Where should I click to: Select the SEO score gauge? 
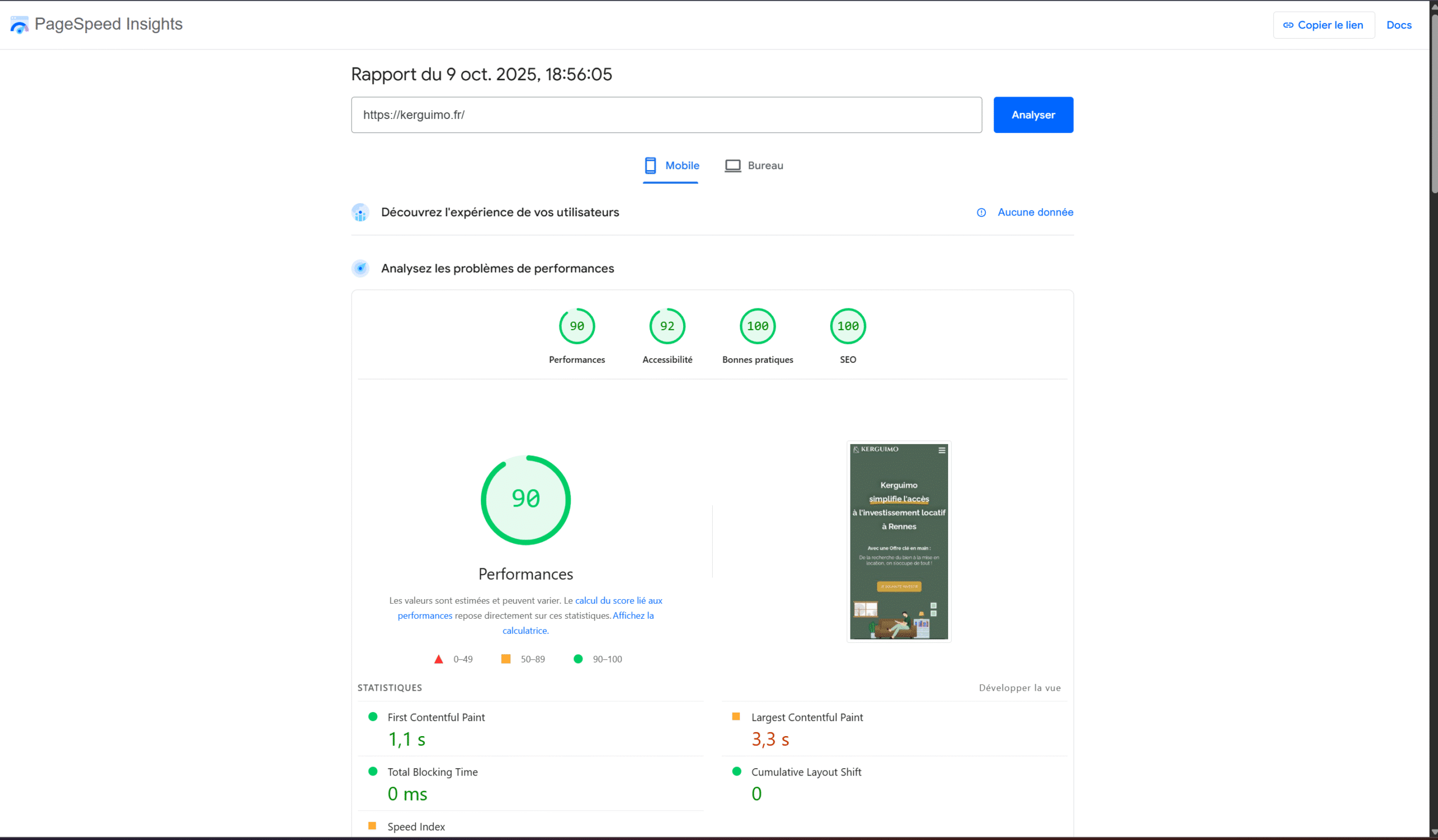click(x=848, y=326)
